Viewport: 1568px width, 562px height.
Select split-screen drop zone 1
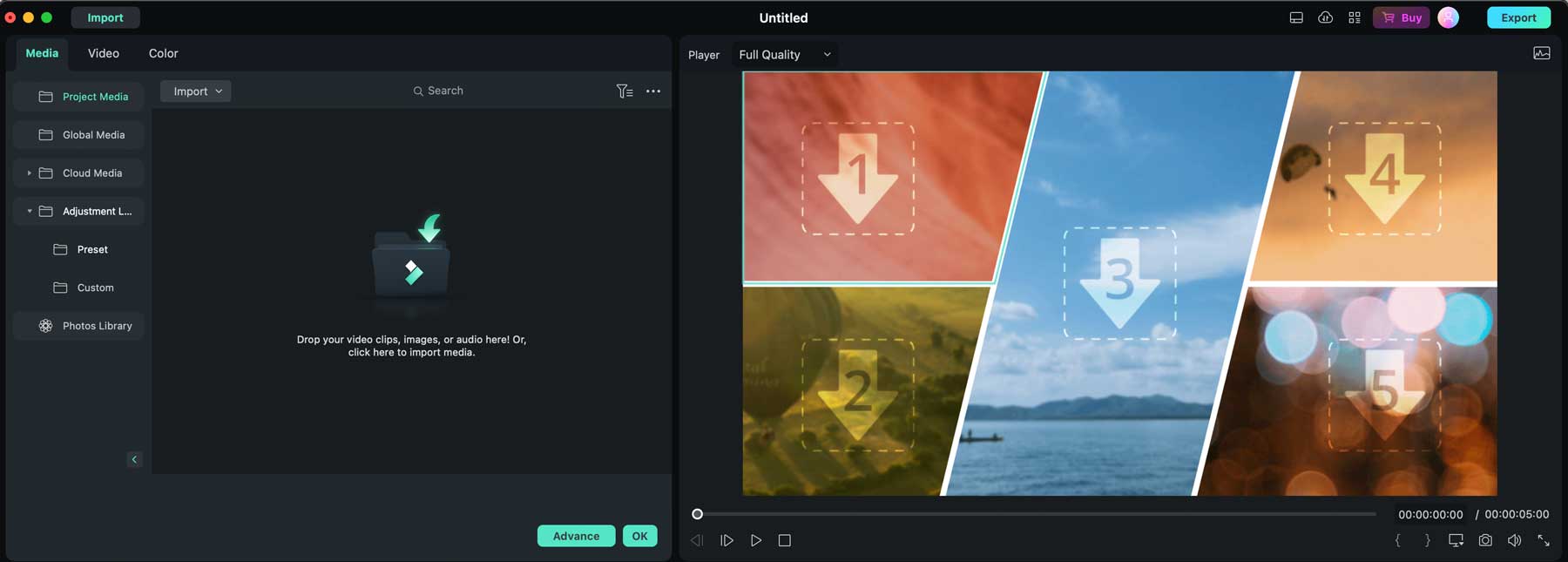pos(858,179)
